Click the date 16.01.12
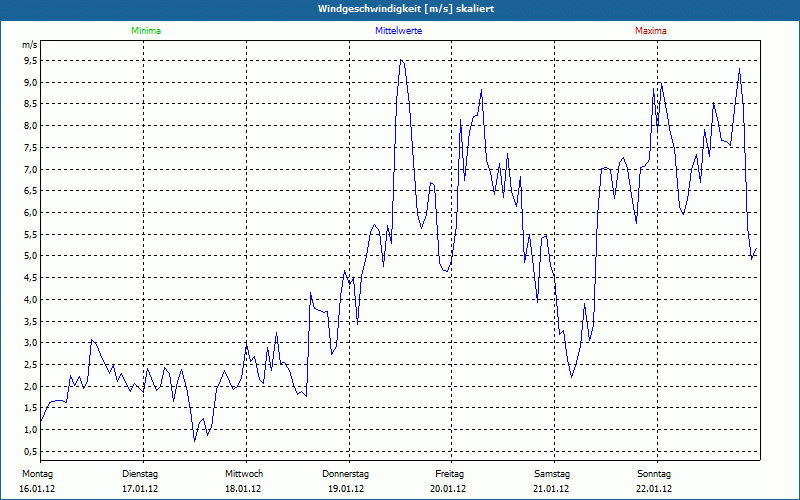Image resolution: width=800 pixels, height=500 pixels. [x=37, y=489]
